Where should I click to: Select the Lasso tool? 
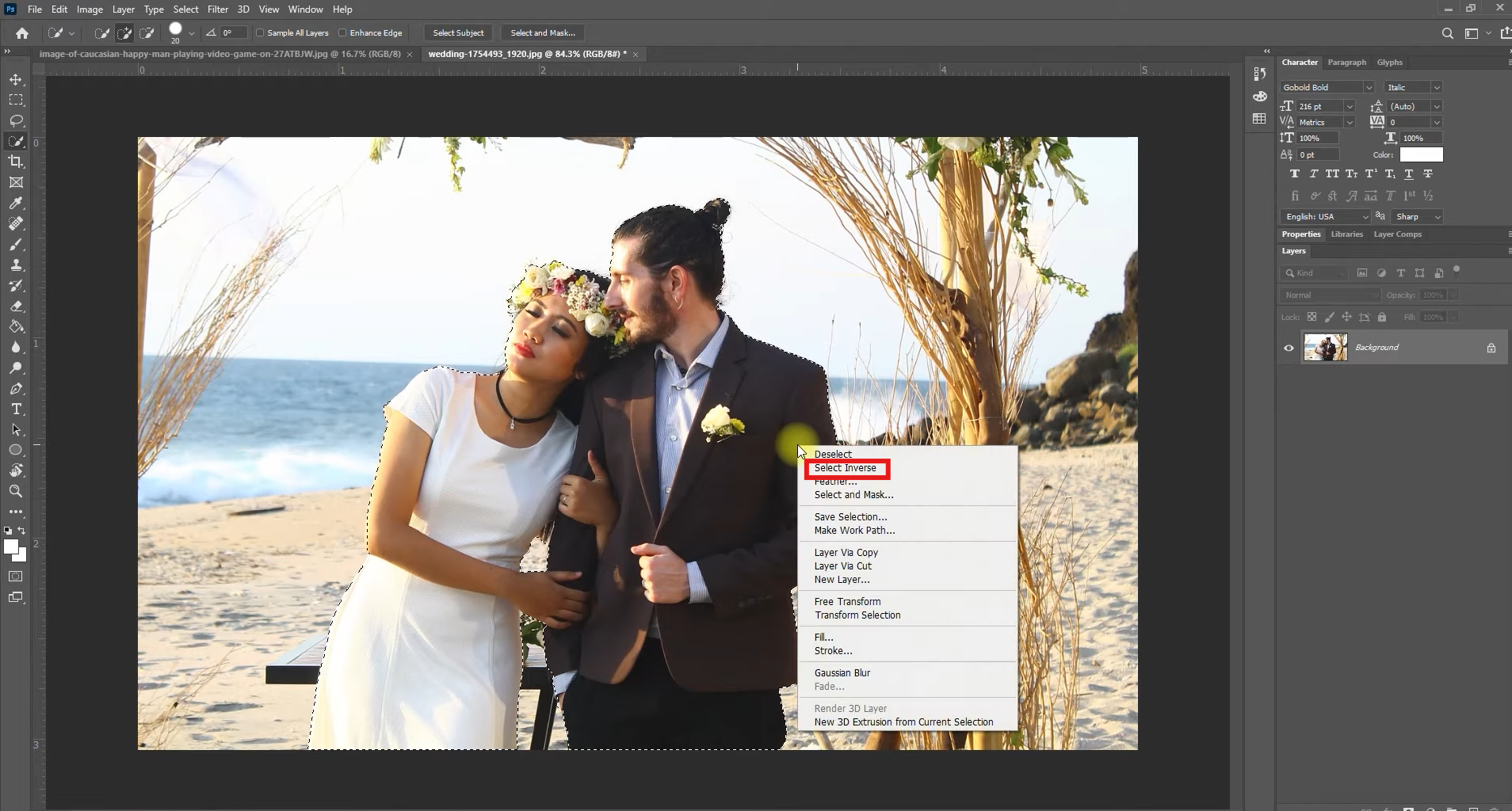(16, 120)
